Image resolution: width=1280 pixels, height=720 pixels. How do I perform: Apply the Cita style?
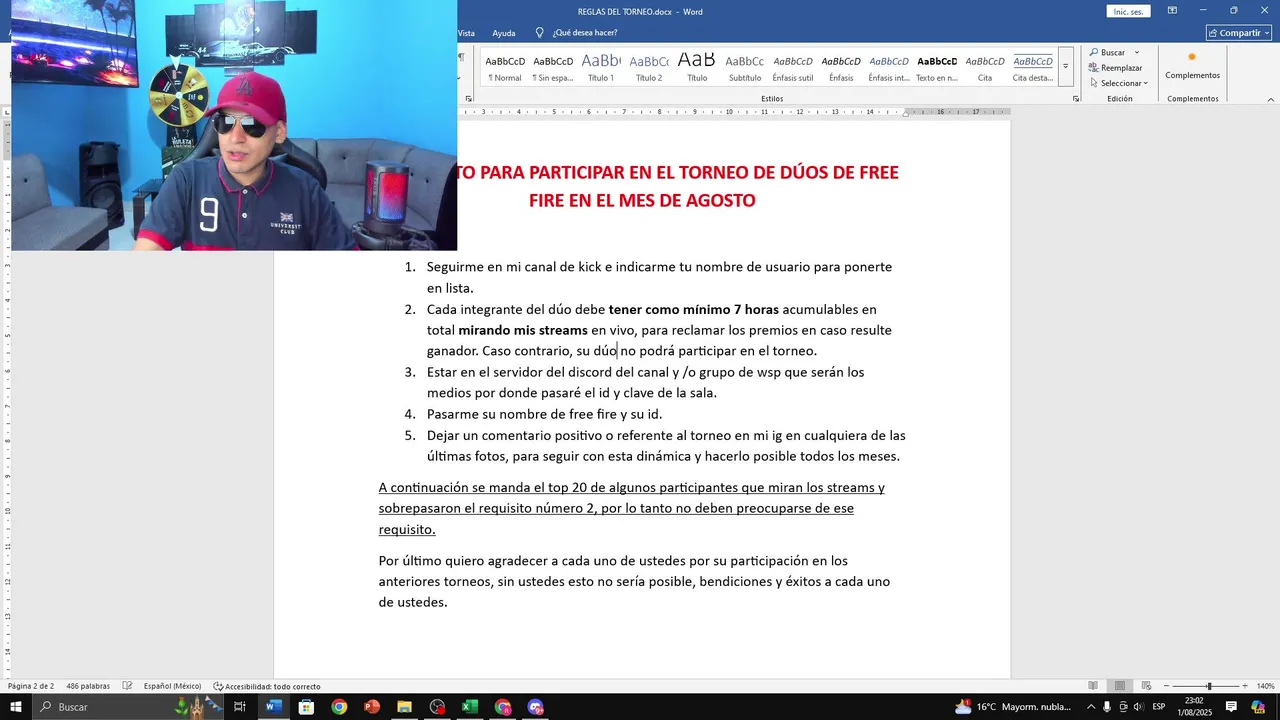(x=985, y=67)
